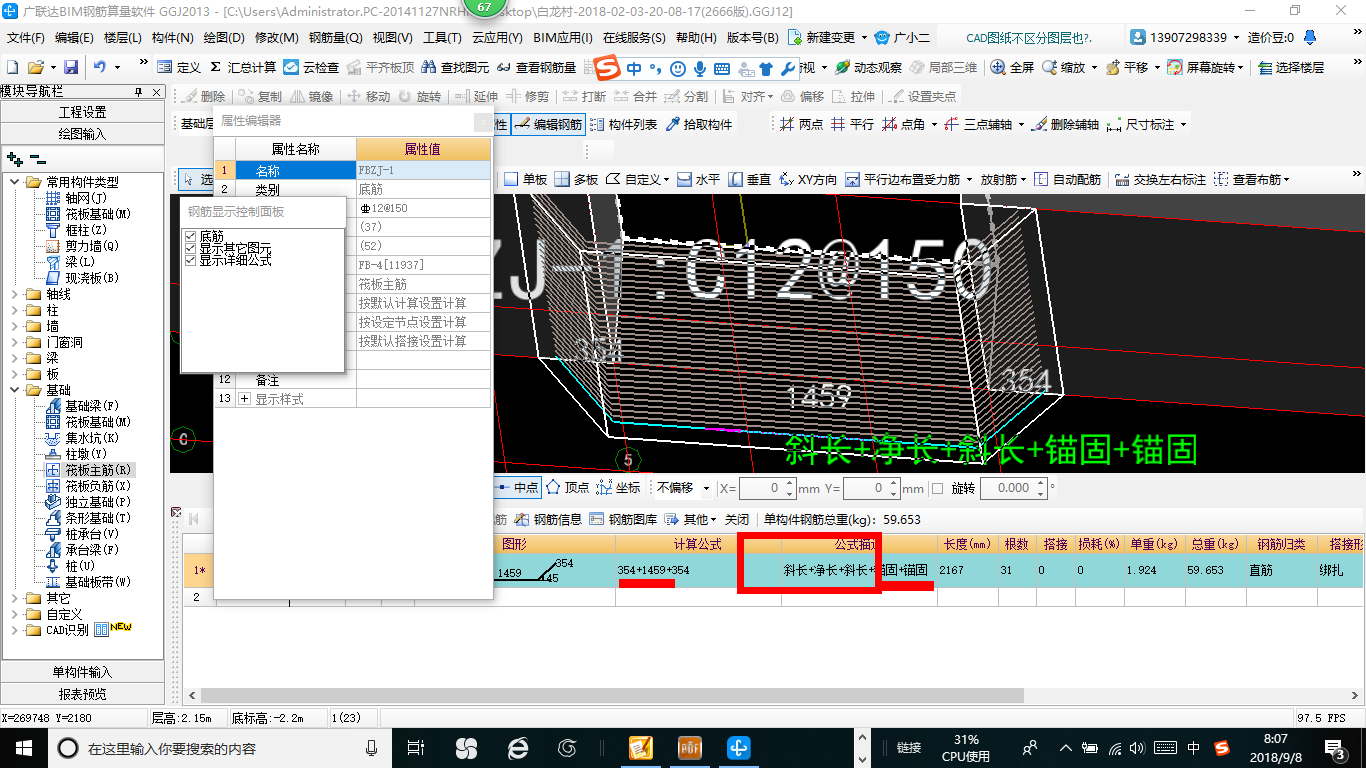Toggle 底筋 checkbox in display panel
The height and width of the screenshot is (768, 1366).
(191, 236)
